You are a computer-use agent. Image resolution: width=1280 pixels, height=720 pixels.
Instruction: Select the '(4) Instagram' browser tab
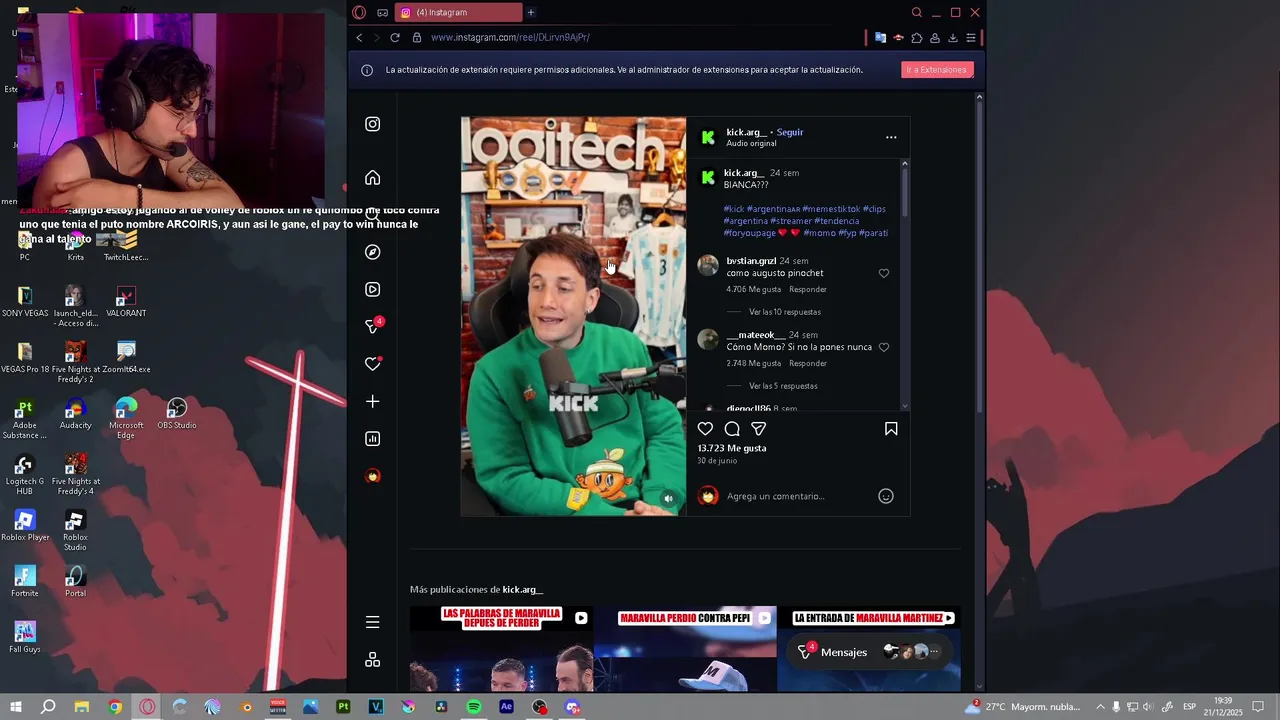[458, 12]
